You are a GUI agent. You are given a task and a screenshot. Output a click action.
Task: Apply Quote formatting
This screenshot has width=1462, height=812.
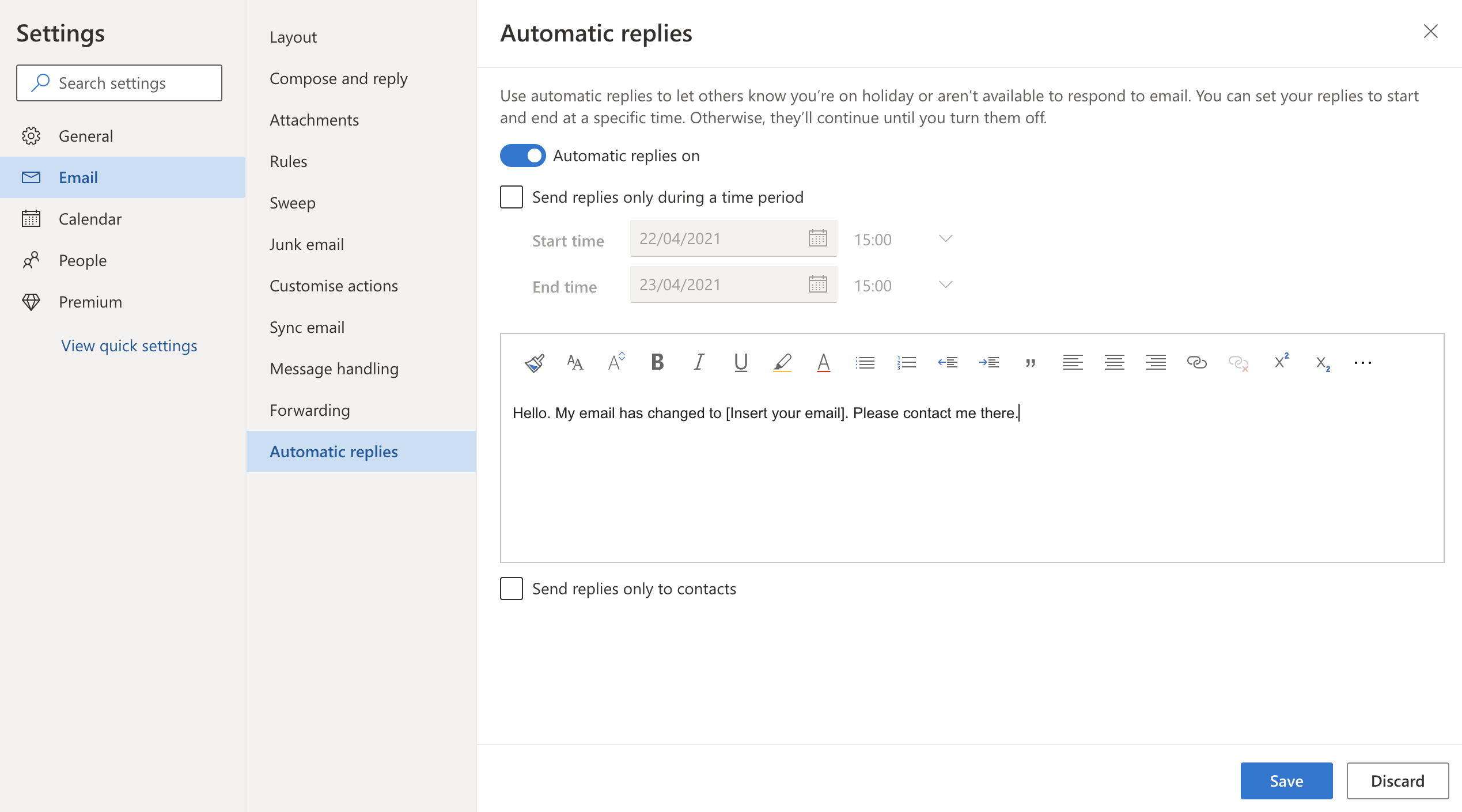click(x=1031, y=363)
